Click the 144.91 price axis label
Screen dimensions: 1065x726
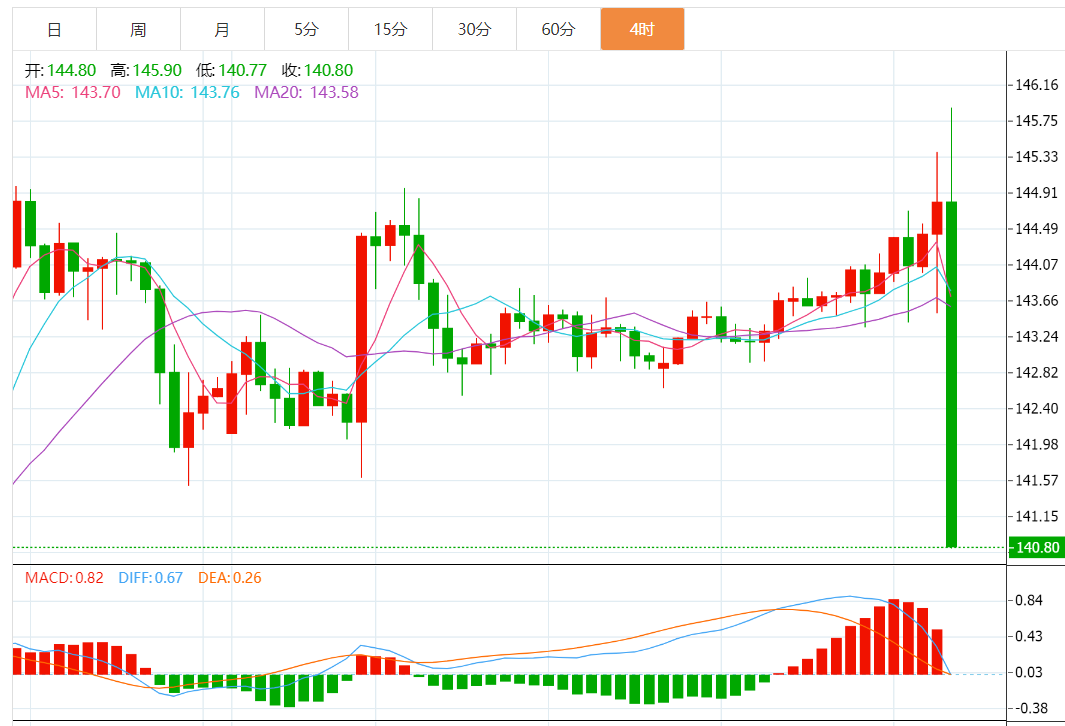click(1036, 193)
